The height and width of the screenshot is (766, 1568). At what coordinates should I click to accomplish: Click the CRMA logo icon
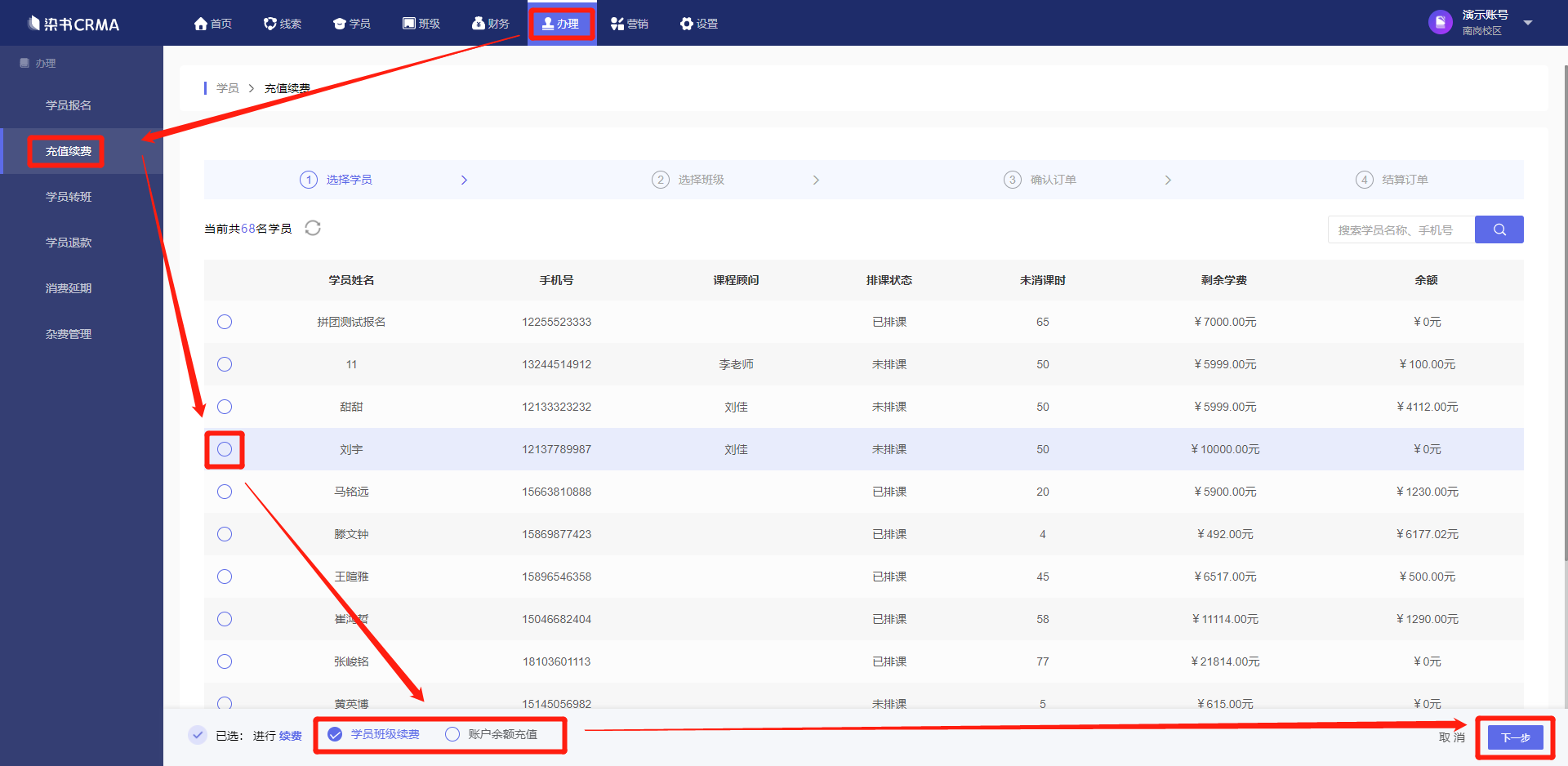(33, 24)
